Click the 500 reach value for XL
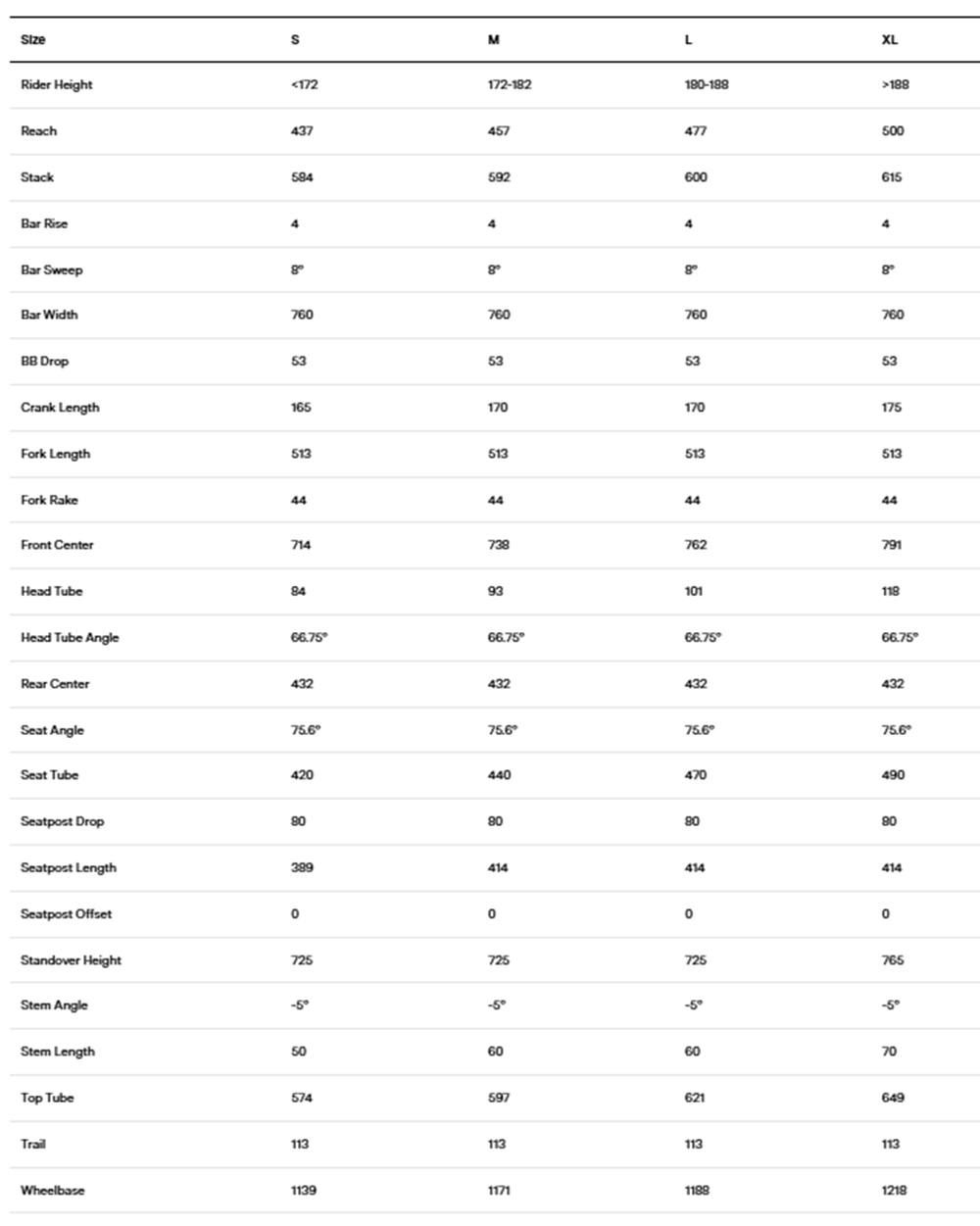Screen dimensions: 980x1226 (x=893, y=131)
